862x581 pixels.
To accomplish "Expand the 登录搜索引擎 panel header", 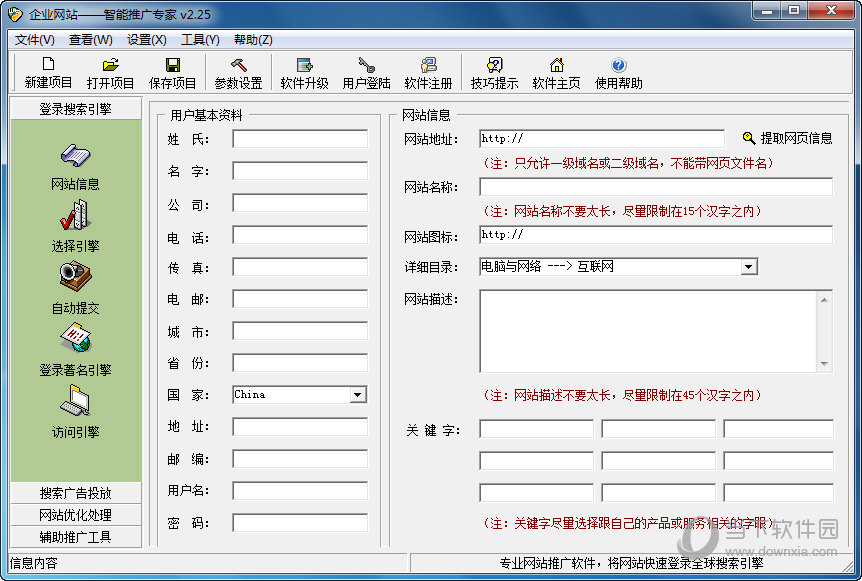I will tap(76, 108).
